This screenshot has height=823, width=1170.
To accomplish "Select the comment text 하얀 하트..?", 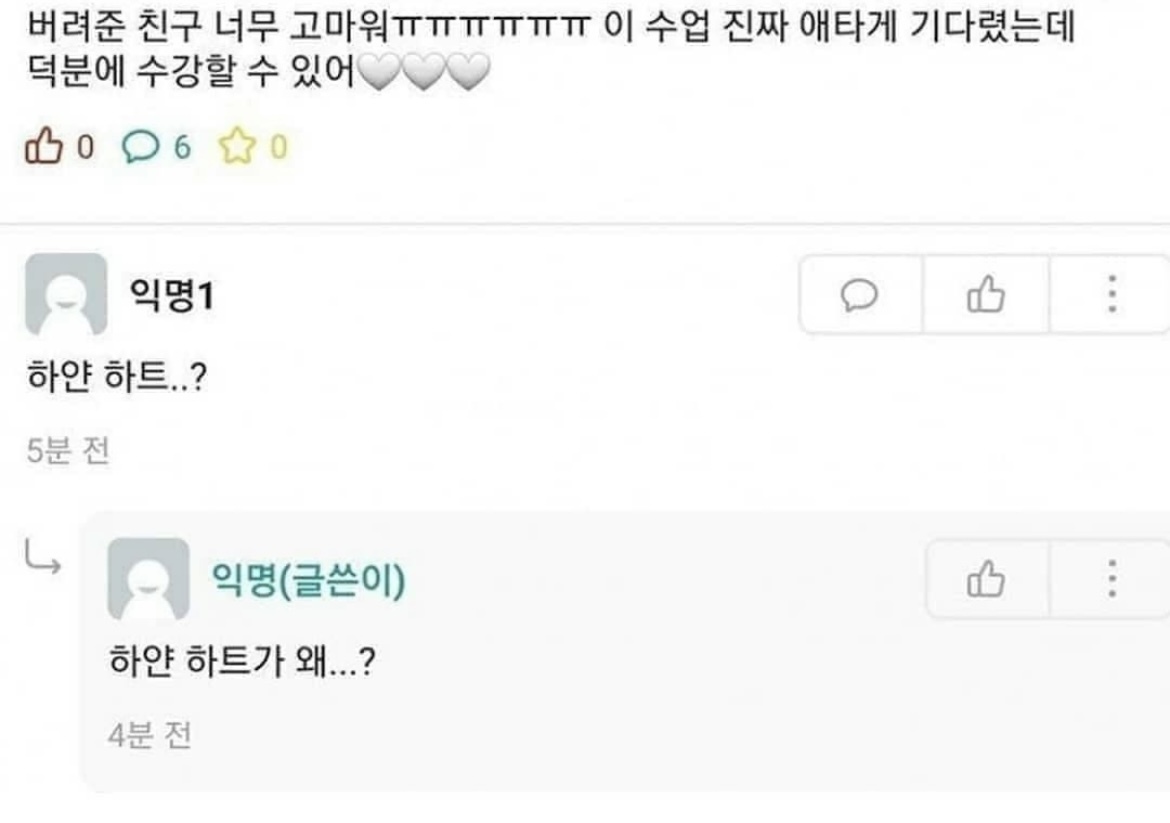I will (117, 376).
